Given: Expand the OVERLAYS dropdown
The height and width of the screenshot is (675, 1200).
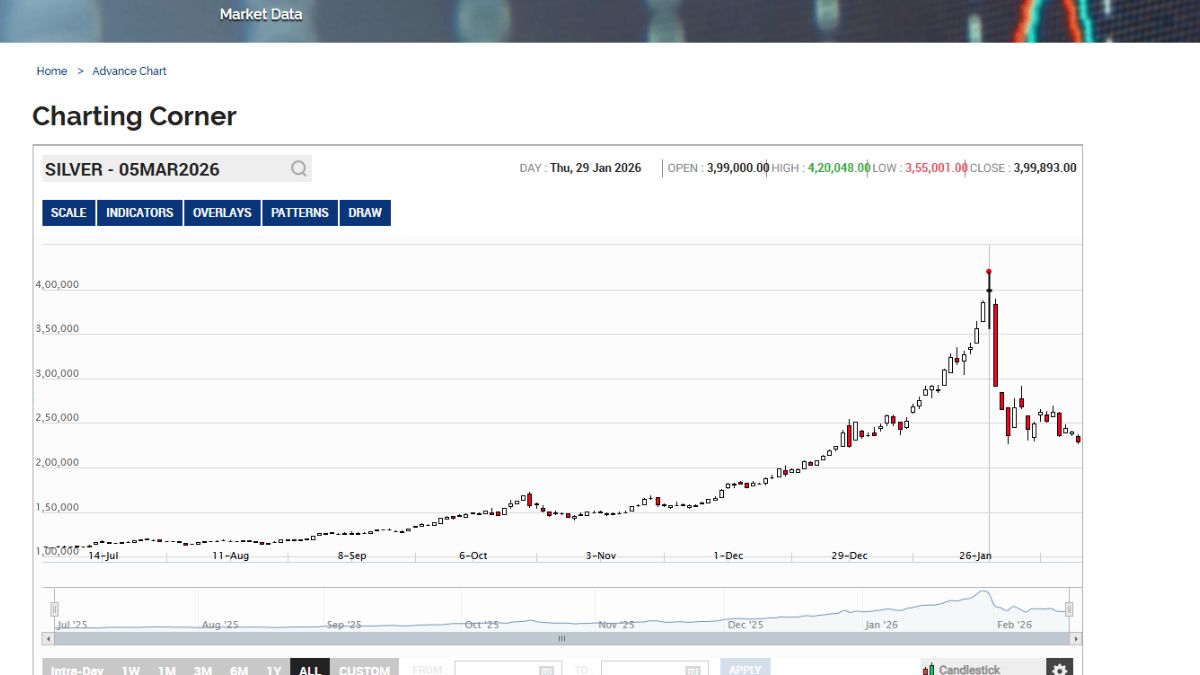Looking at the screenshot, I should [222, 213].
